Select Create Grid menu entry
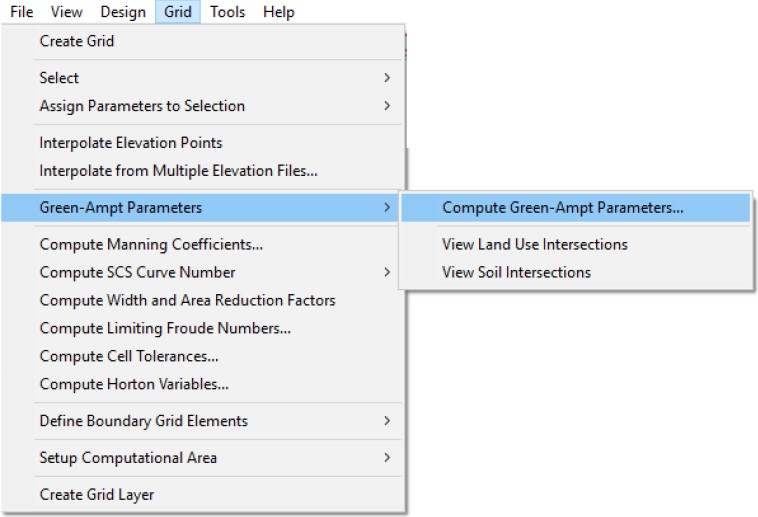Image resolution: width=758 pixels, height=517 pixels. coord(77,41)
